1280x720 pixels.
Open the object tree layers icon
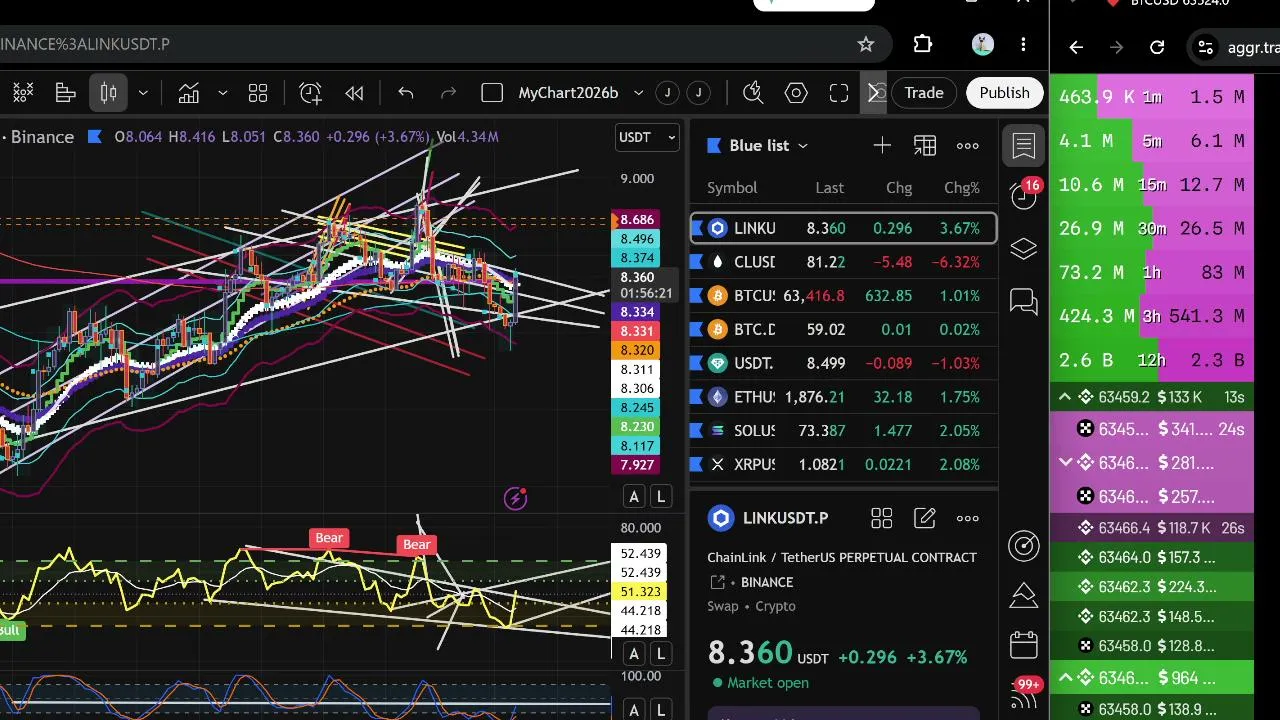(1024, 249)
